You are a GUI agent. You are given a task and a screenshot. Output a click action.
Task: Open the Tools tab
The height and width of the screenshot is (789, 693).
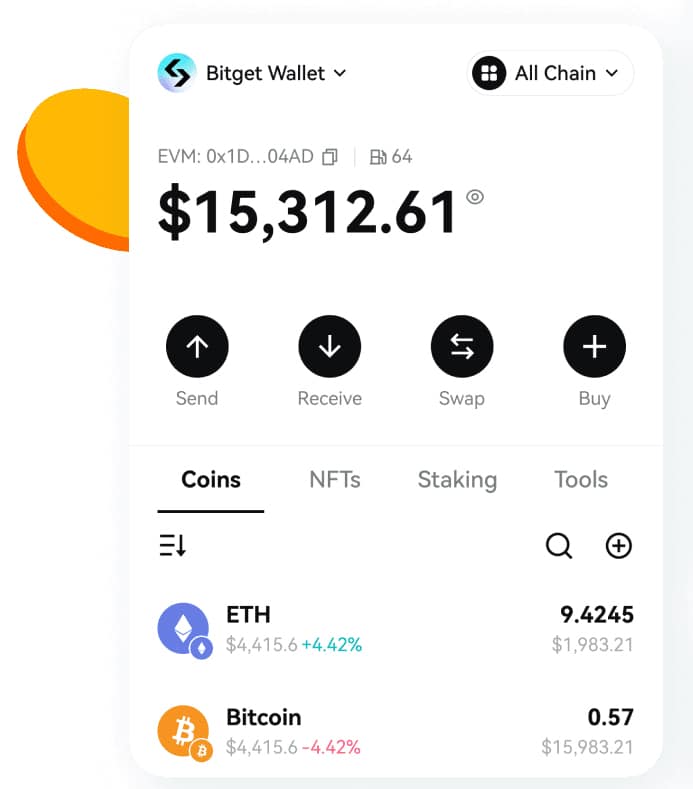coord(581,480)
